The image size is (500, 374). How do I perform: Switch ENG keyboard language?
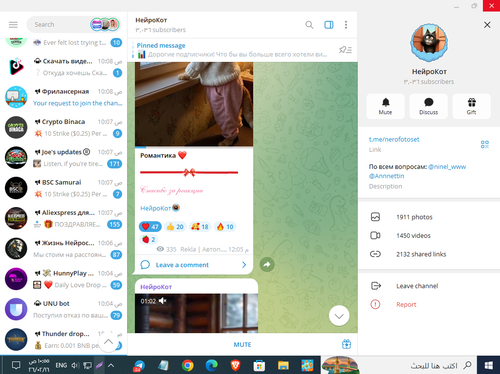[61, 365]
